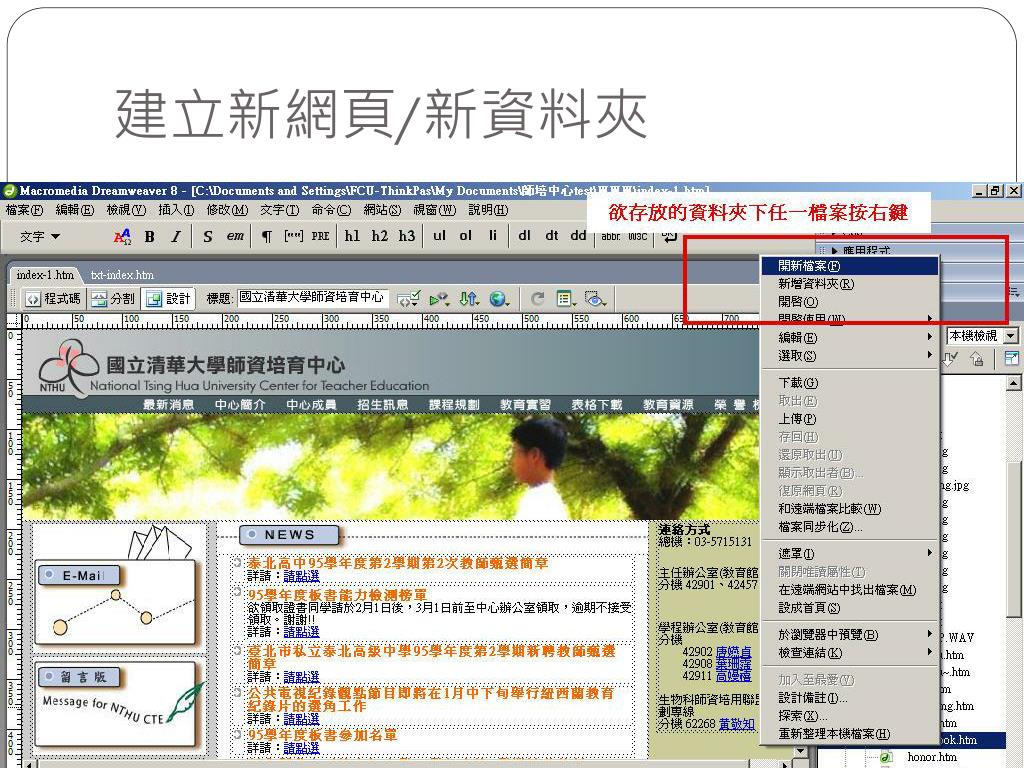Choose 下載(G) in context menu
1024x768 pixels.
tap(850, 383)
